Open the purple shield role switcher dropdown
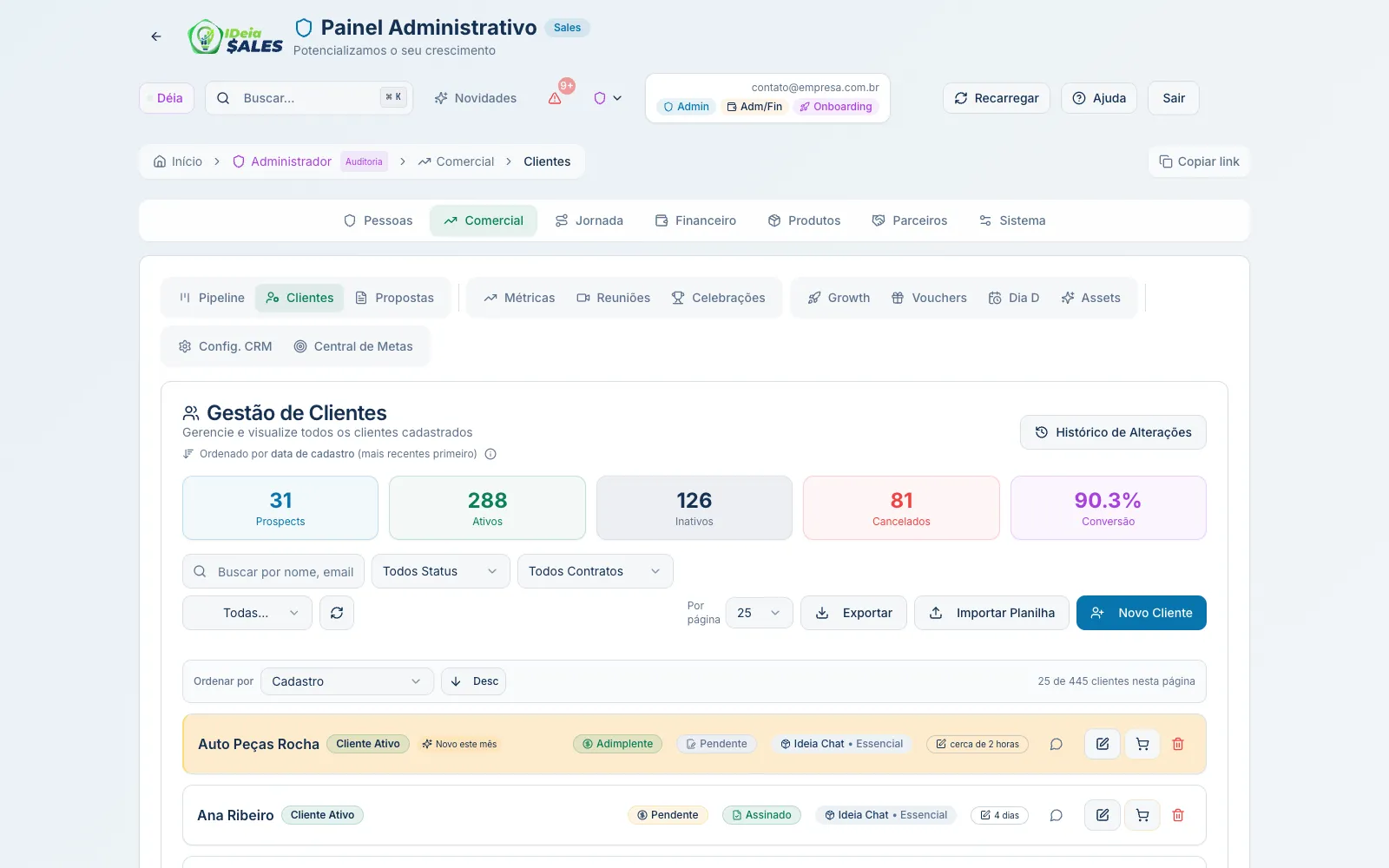 [x=608, y=98]
